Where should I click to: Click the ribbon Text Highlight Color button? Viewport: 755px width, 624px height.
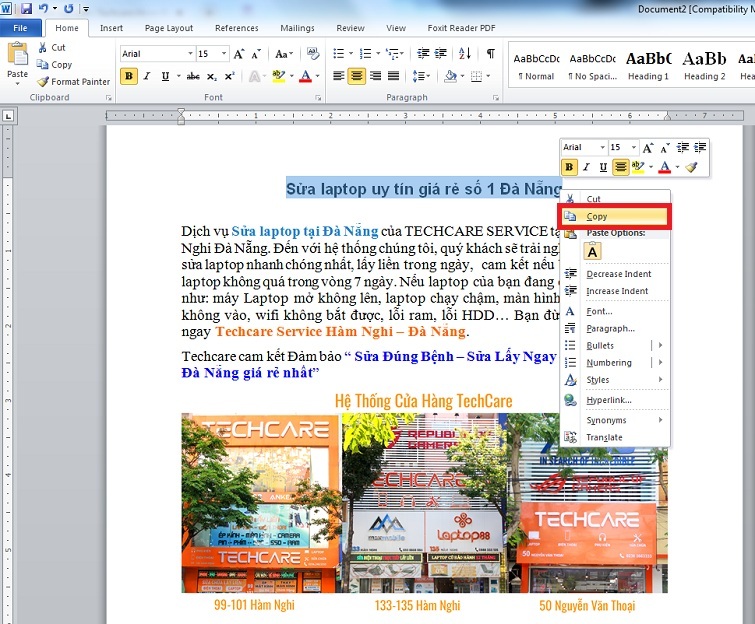pos(278,76)
